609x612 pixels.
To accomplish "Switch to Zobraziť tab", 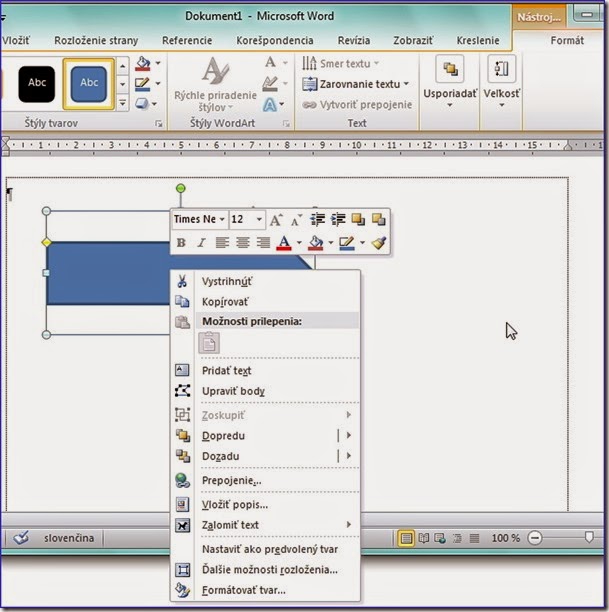I will (413, 40).
